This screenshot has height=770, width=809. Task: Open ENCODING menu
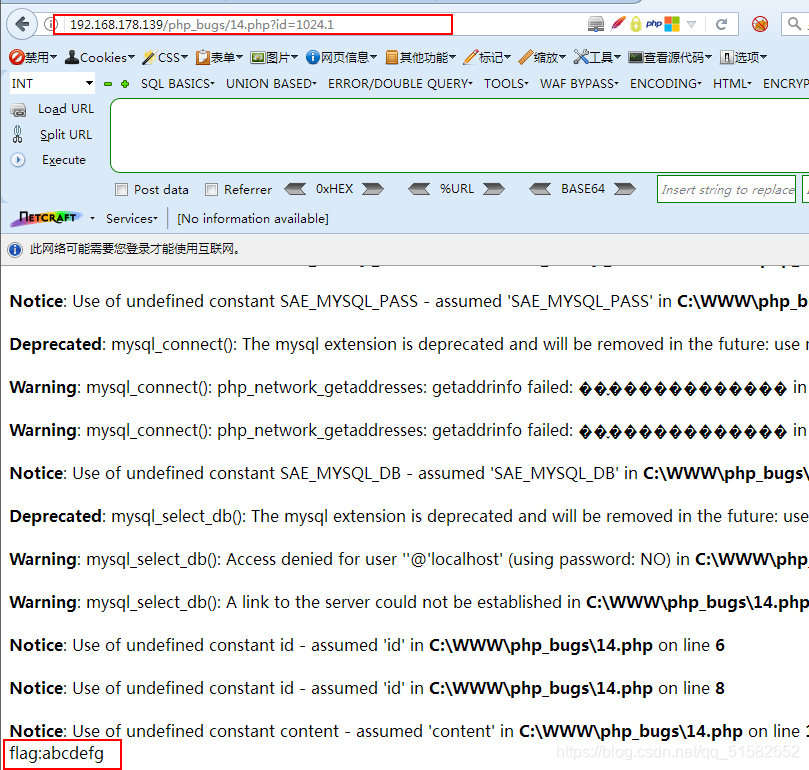(x=666, y=84)
